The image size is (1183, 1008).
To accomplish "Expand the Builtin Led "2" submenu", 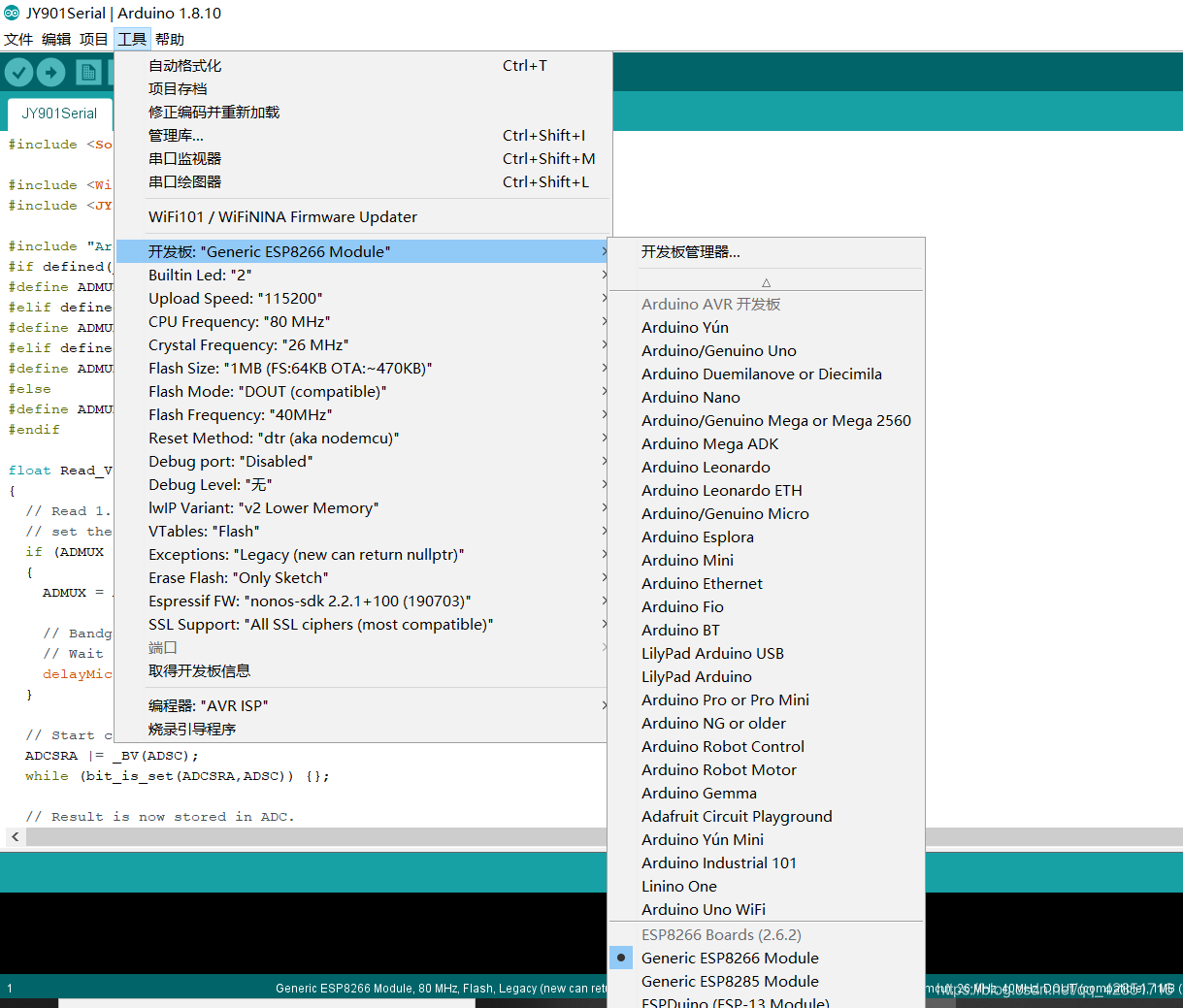I will coord(363,275).
